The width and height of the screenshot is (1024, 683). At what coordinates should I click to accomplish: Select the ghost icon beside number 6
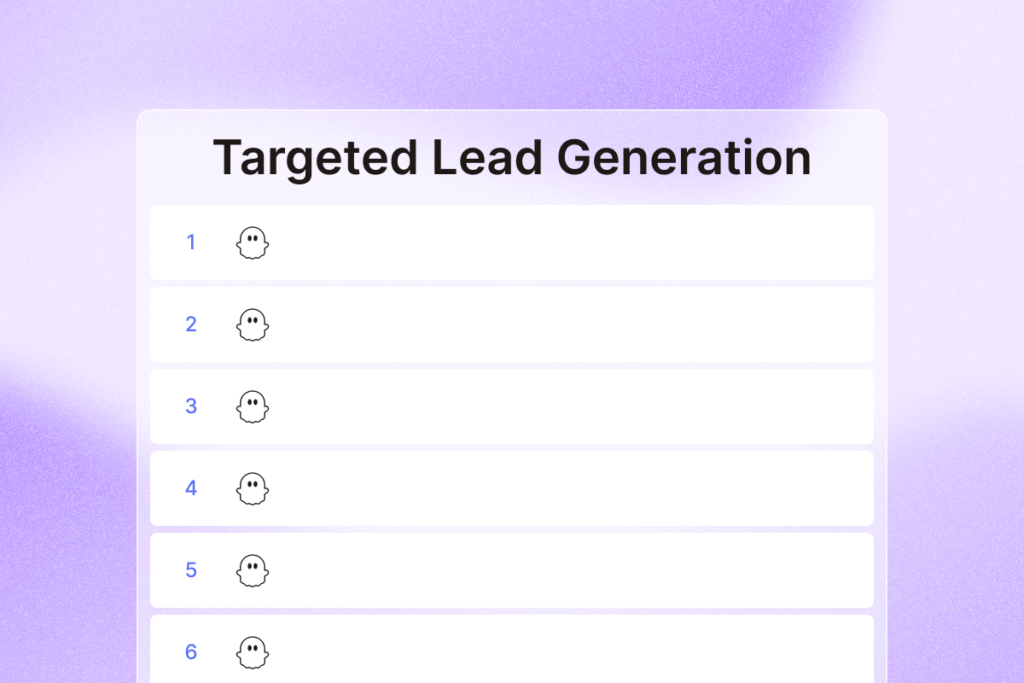[252, 652]
